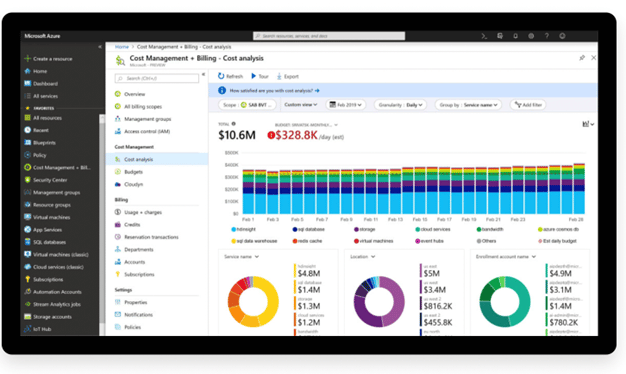The width and height of the screenshot is (626, 374).
Task: Toggle bandwidth legend series
Action: [x=490, y=229]
